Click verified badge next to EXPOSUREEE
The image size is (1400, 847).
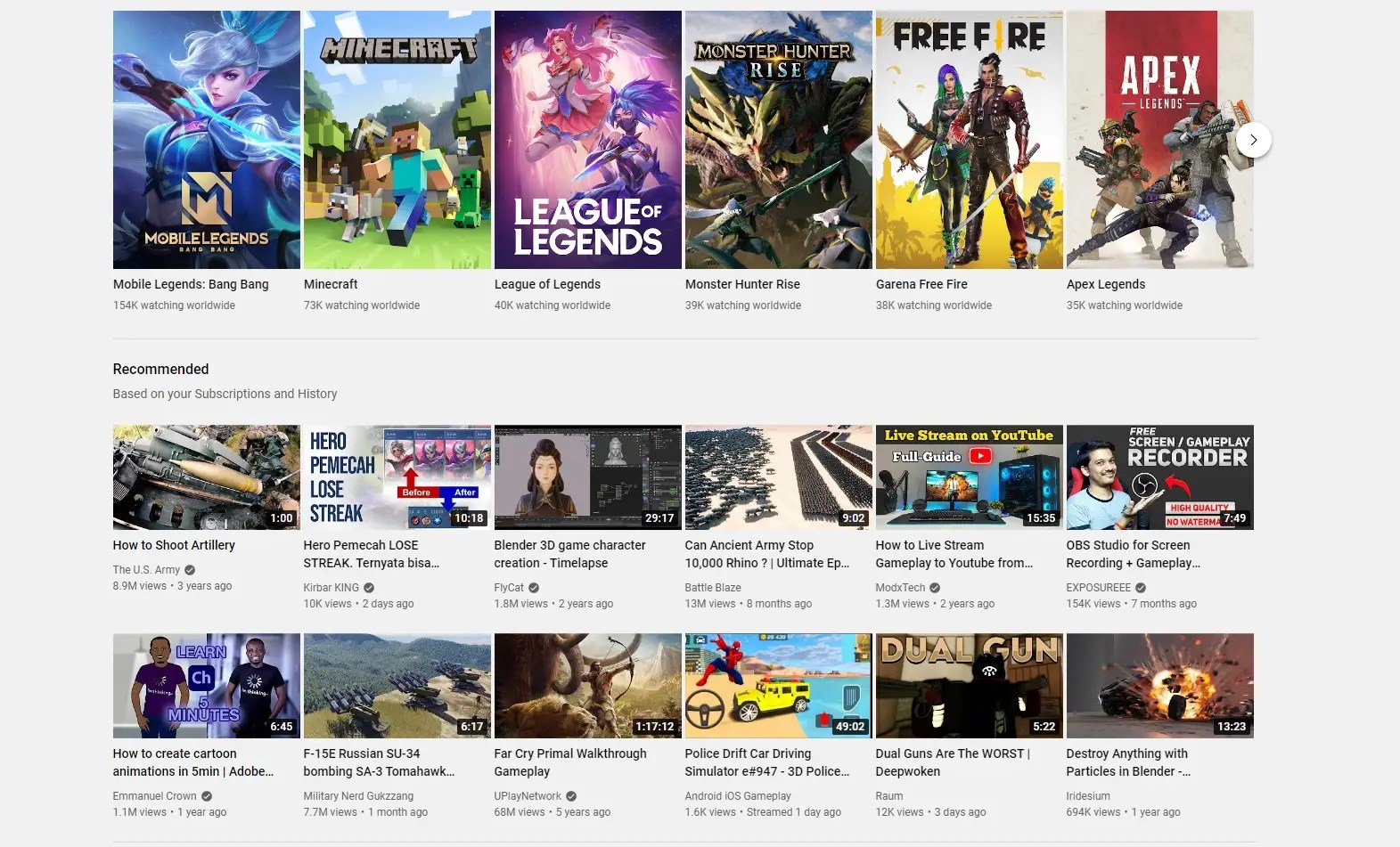coord(1141,588)
